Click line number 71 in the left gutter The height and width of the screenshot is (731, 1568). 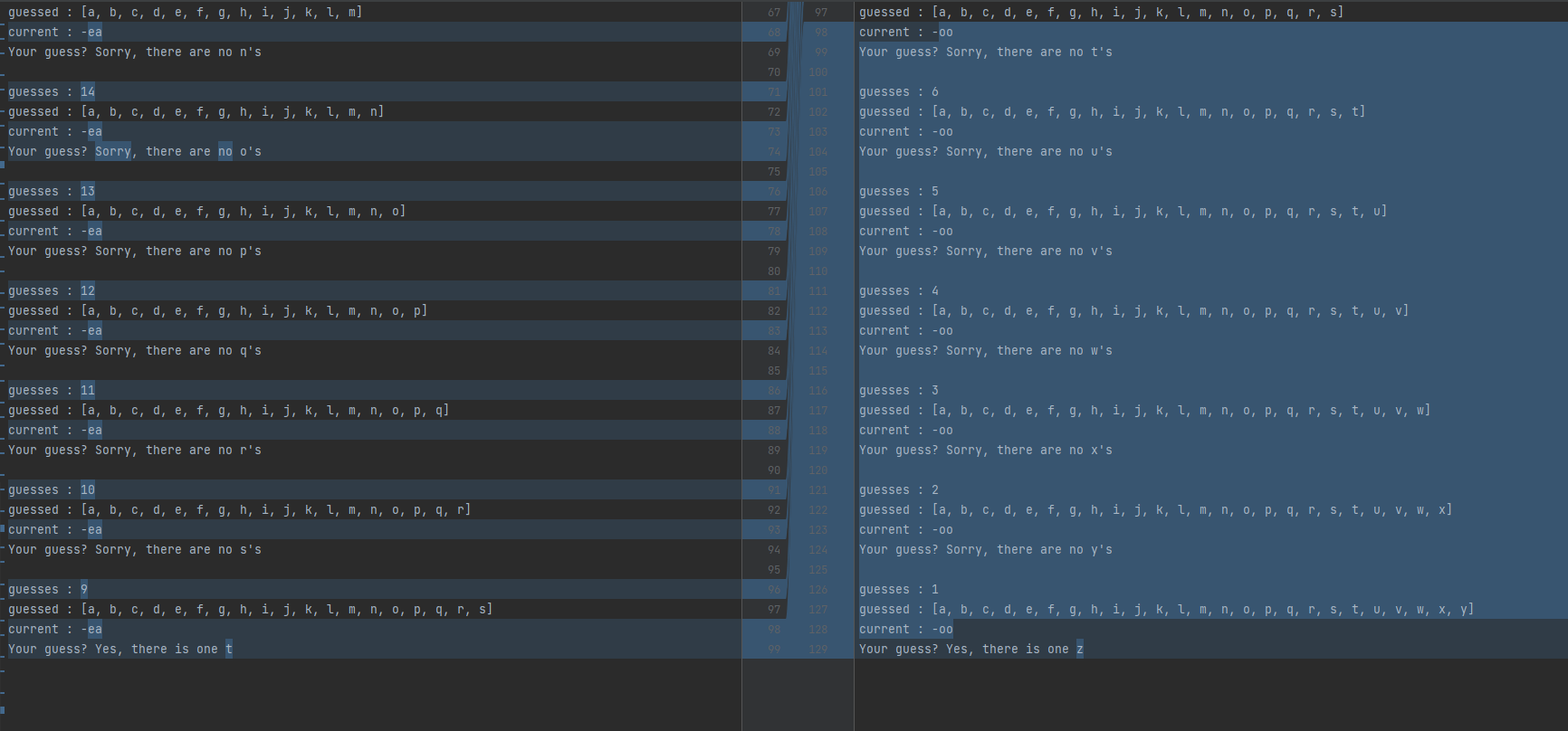point(773,92)
